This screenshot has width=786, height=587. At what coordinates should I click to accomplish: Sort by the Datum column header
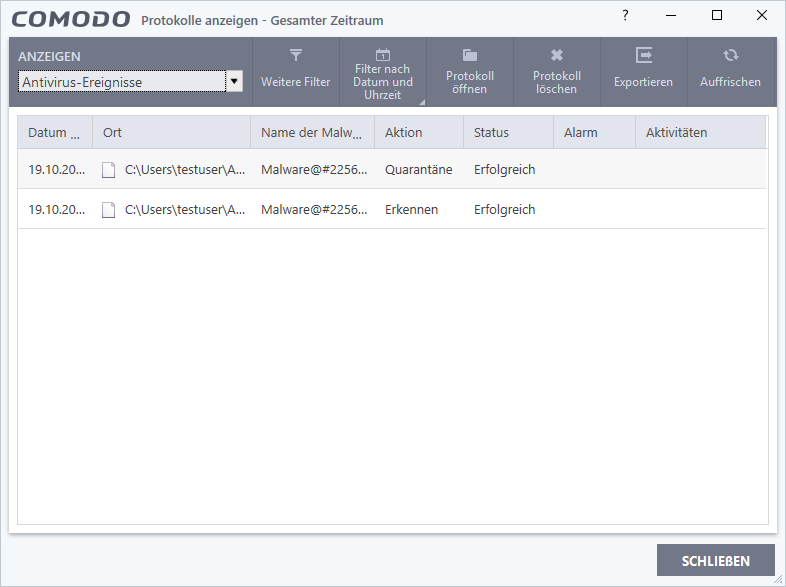click(x=54, y=133)
